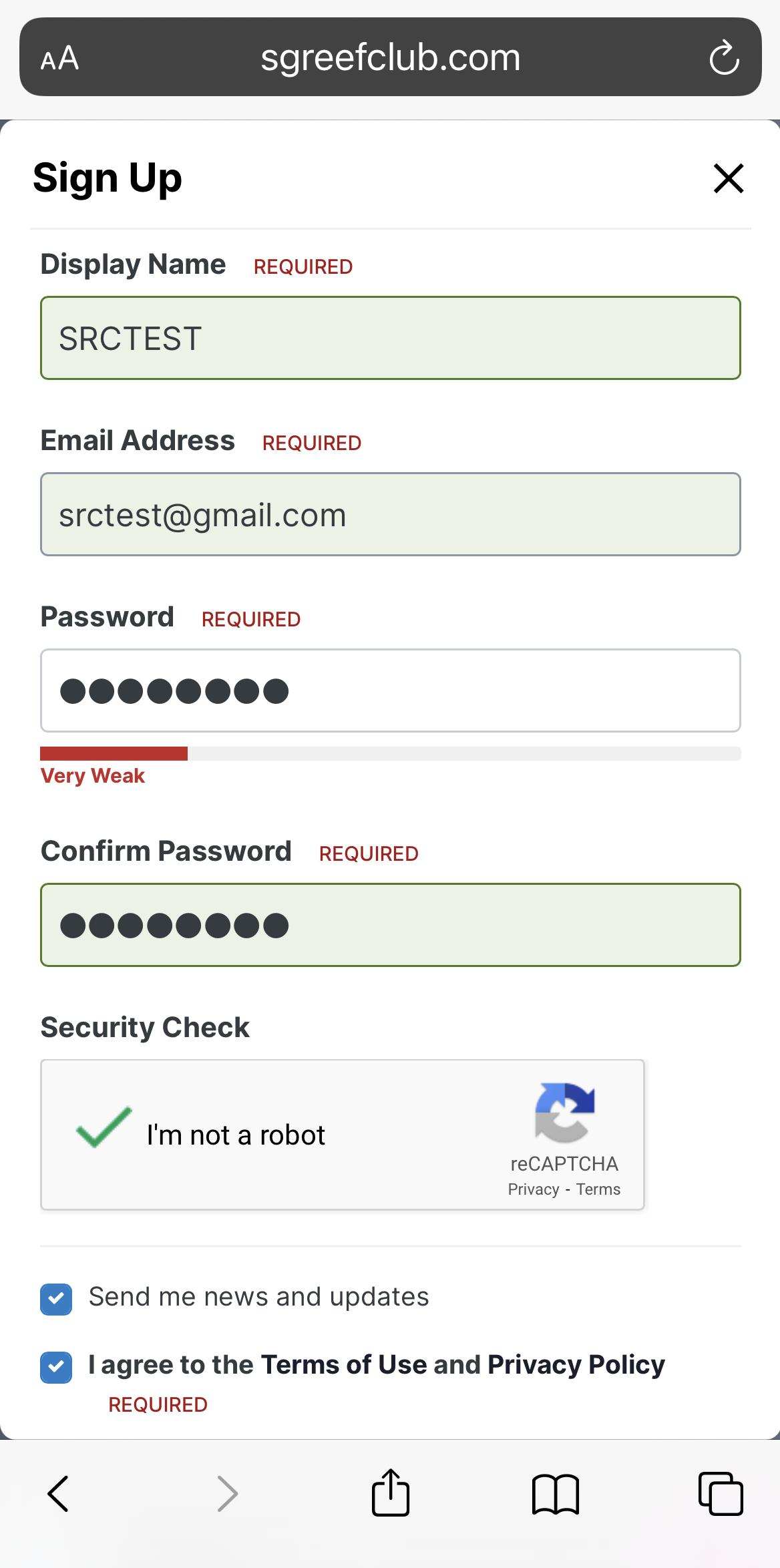Click the reCAPTCHA logo icon
The height and width of the screenshot is (1568, 780).
[x=564, y=1112]
